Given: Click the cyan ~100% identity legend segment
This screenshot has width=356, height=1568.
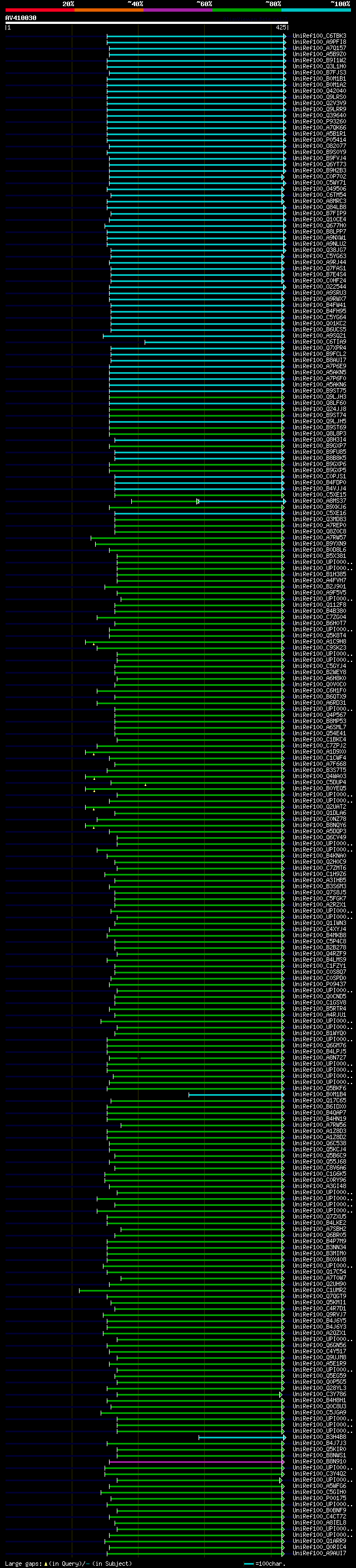Looking at the screenshot, I should (x=316, y=10).
